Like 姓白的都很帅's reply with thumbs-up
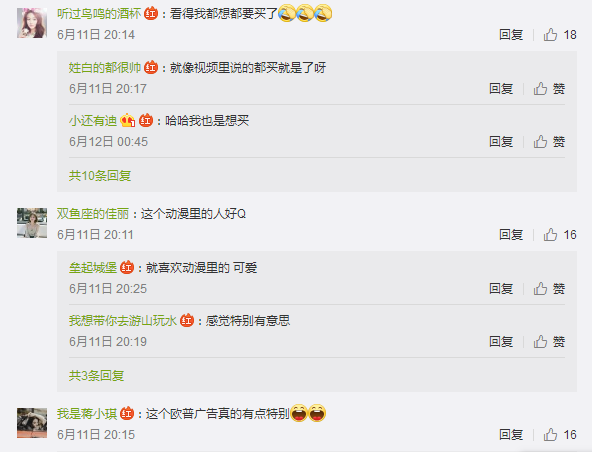592x452 pixels. click(x=549, y=89)
